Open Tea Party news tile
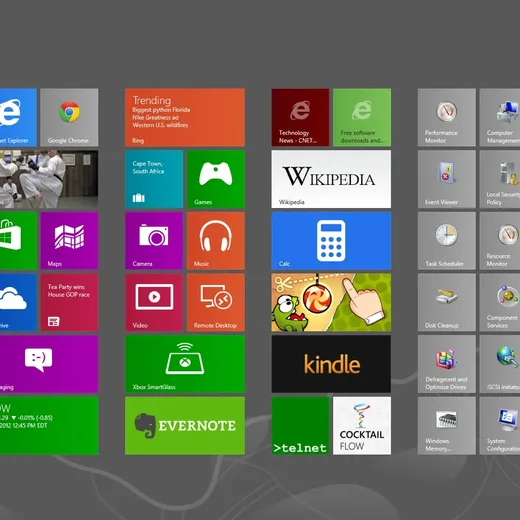The image size is (520, 520). (x=69, y=302)
